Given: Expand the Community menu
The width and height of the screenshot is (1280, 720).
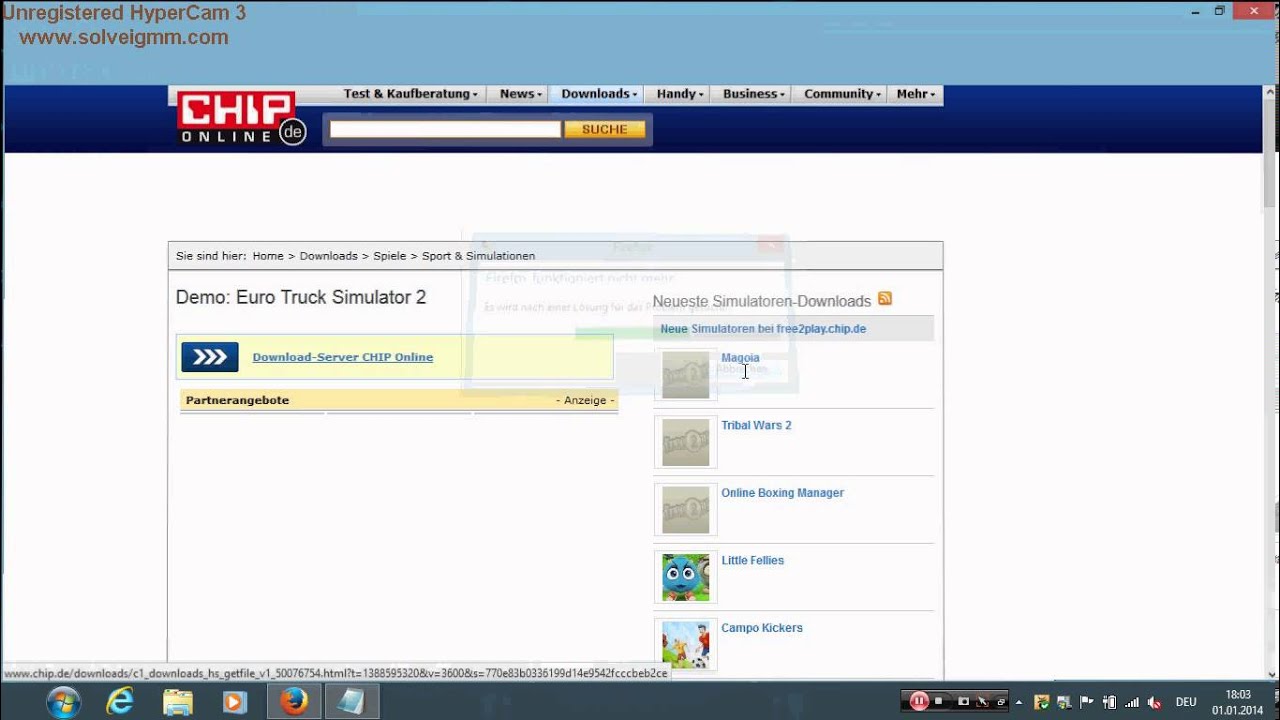Looking at the screenshot, I should tap(842, 94).
